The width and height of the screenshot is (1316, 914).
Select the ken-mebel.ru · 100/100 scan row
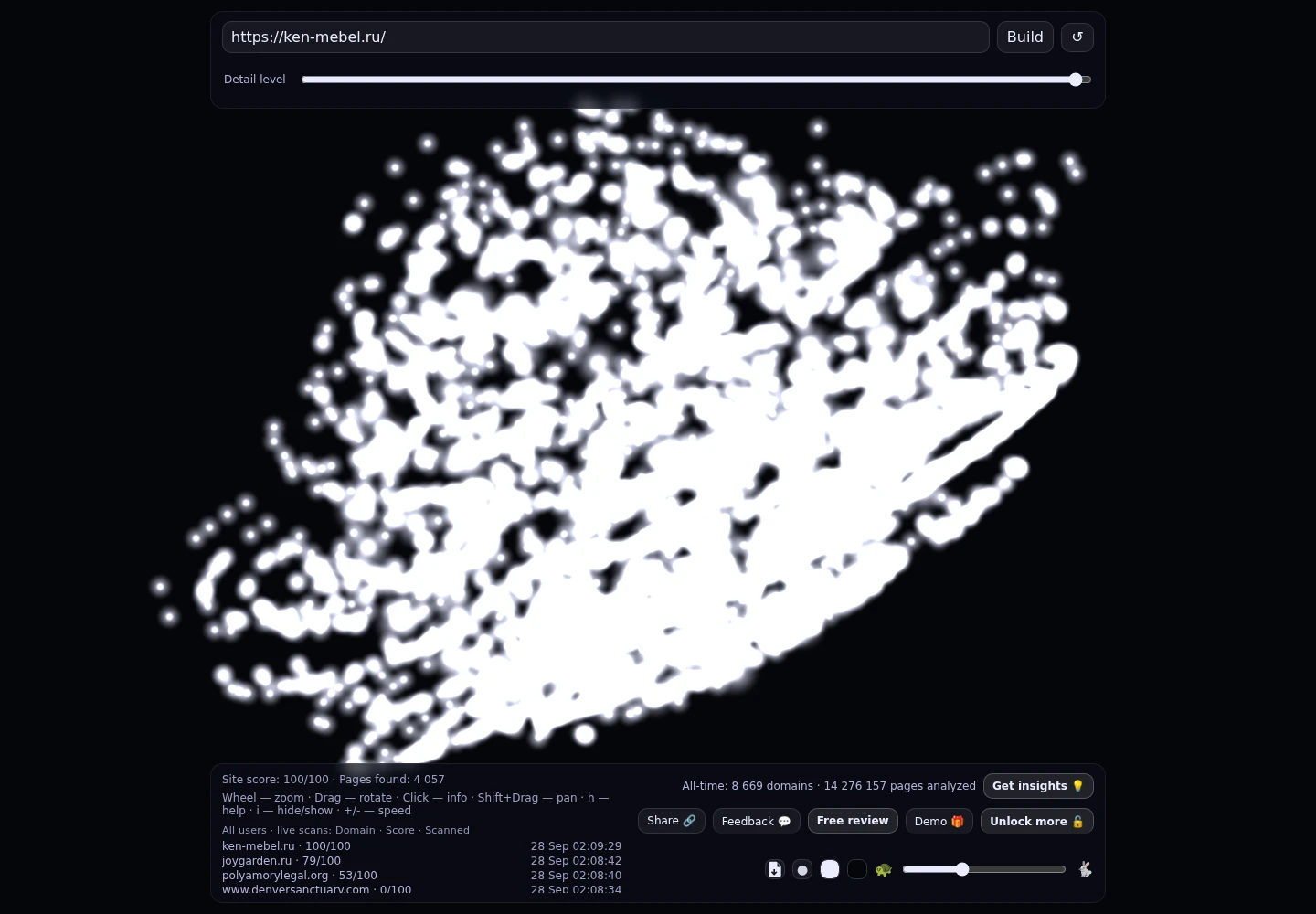421,846
